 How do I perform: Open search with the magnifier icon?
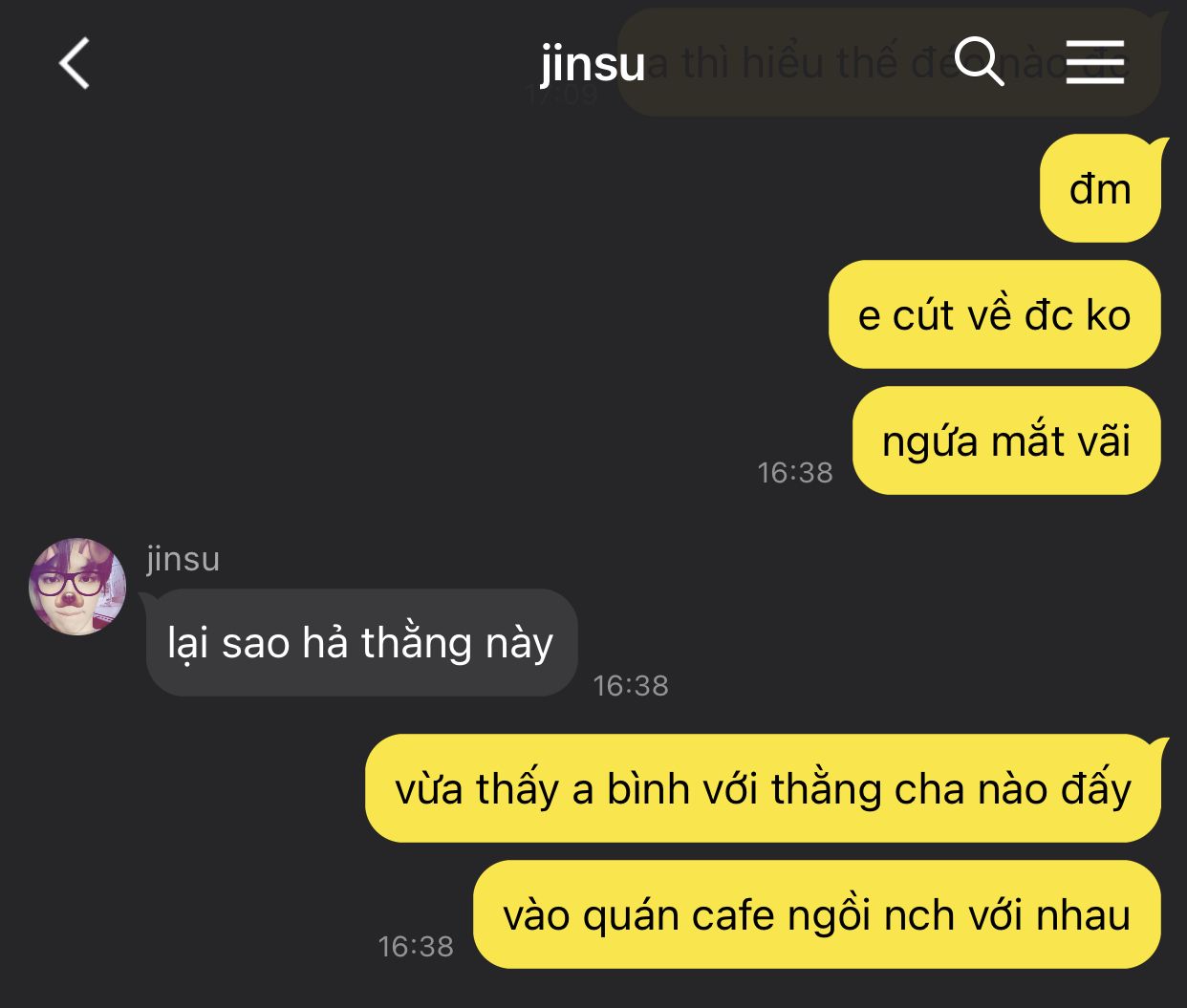(980, 62)
